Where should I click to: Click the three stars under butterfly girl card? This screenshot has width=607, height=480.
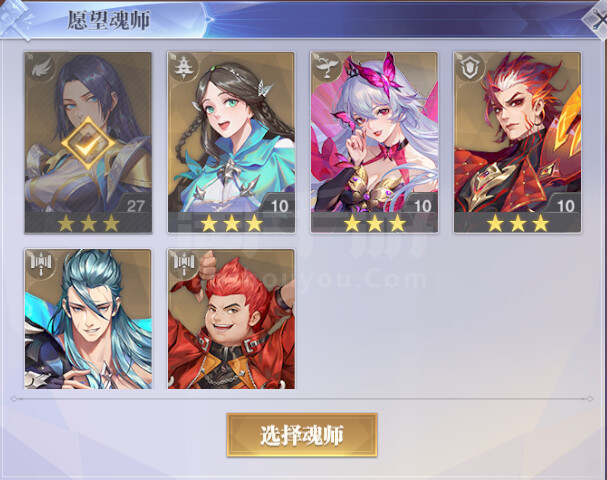(x=375, y=223)
